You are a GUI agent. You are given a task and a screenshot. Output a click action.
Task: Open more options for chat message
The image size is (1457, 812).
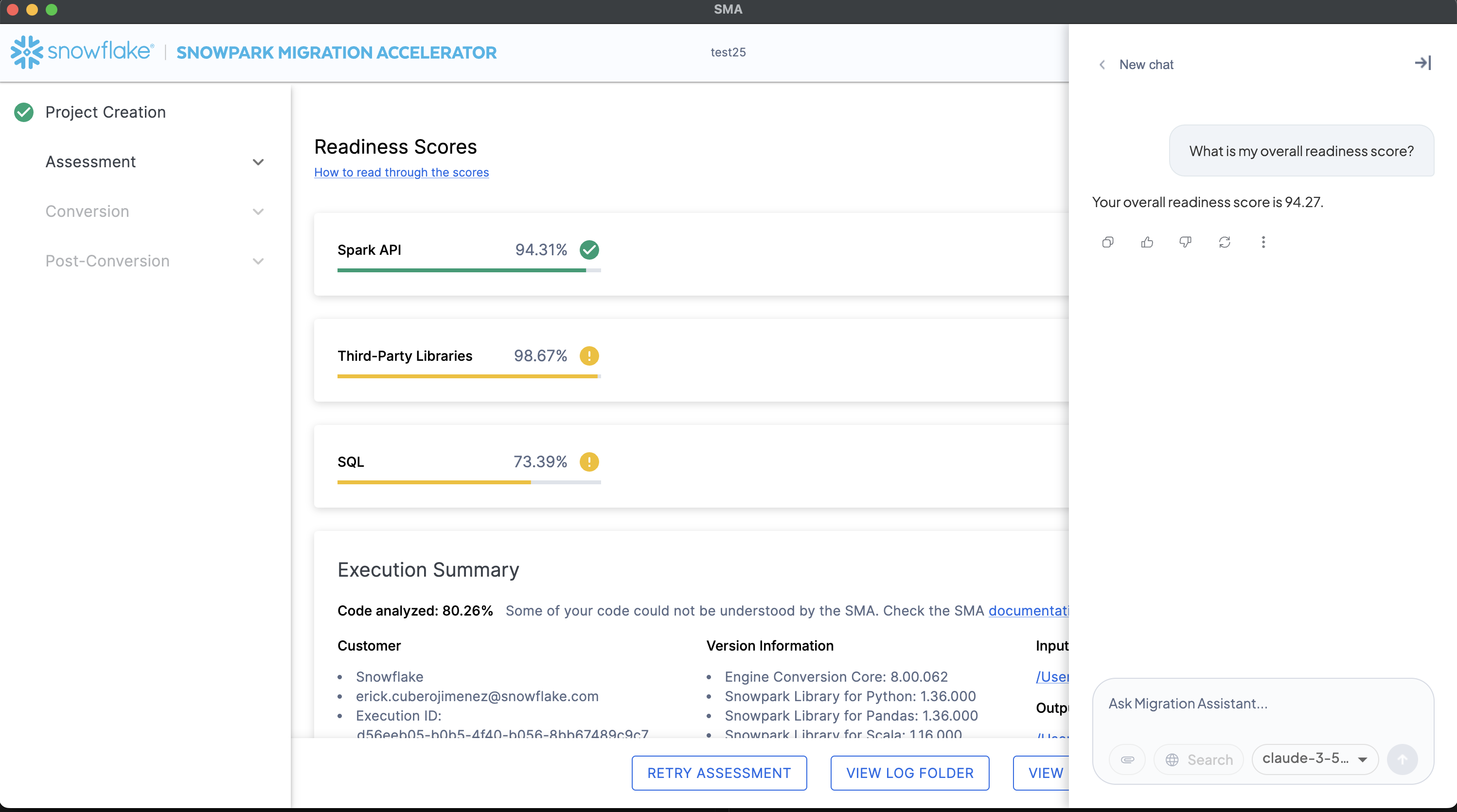[1263, 243]
